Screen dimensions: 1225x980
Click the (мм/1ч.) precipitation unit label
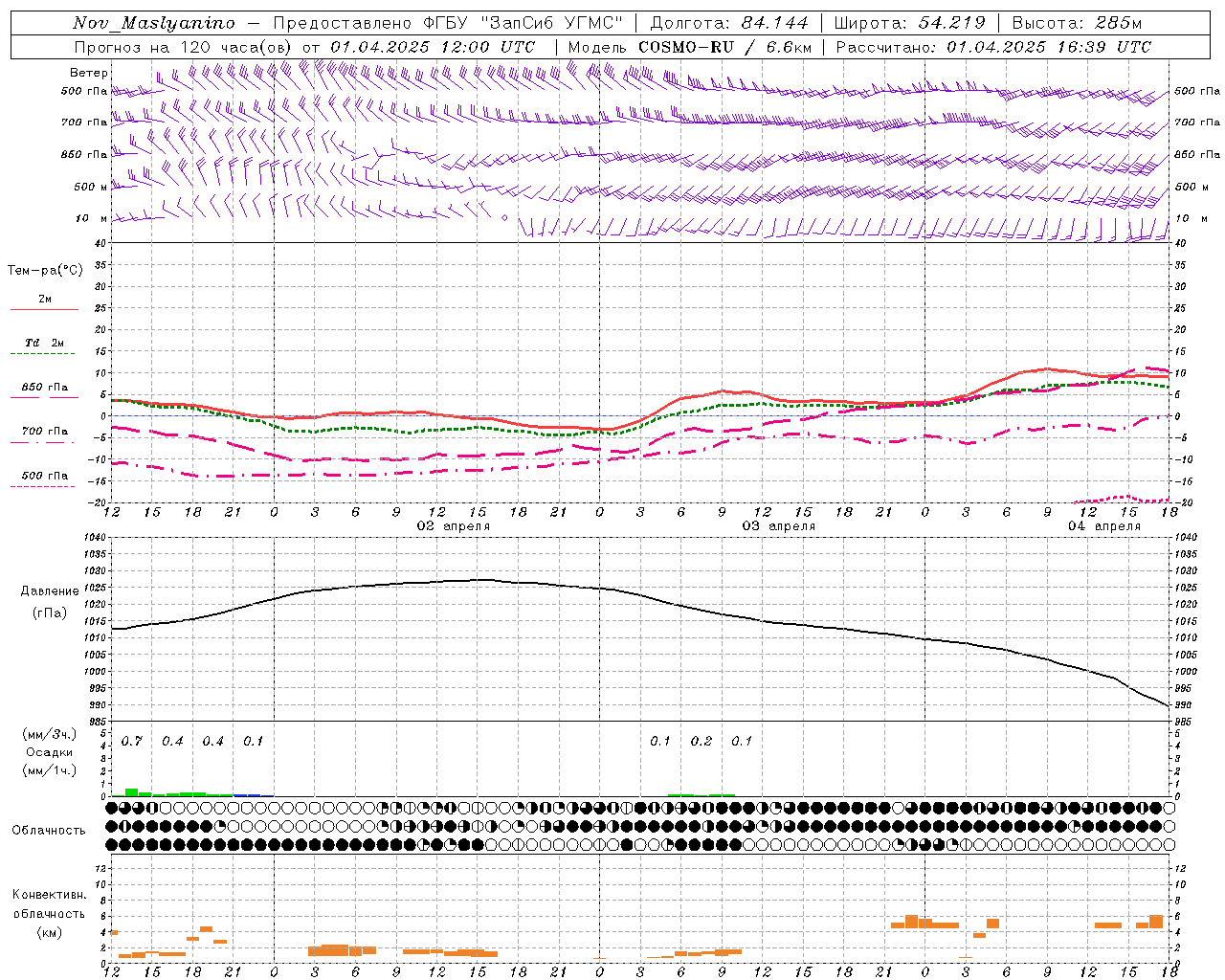click(x=49, y=769)
